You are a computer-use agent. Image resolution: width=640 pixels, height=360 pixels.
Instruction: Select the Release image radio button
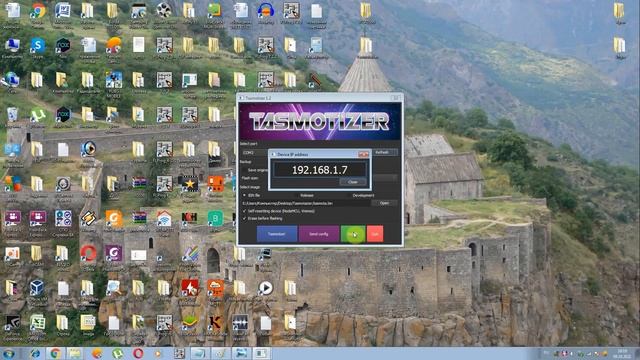297,196
